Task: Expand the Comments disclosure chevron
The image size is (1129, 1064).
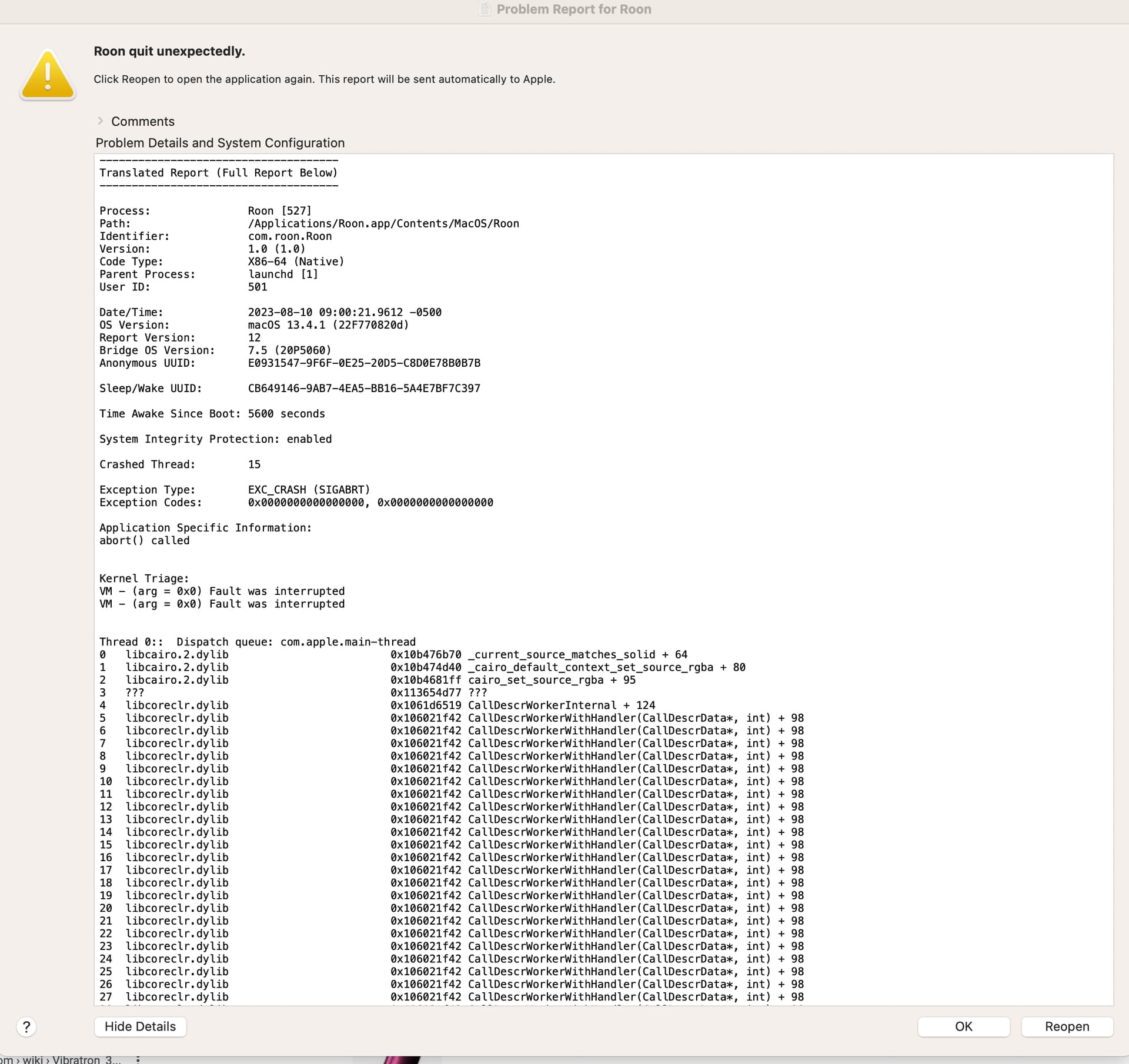Action: [101, 121]
